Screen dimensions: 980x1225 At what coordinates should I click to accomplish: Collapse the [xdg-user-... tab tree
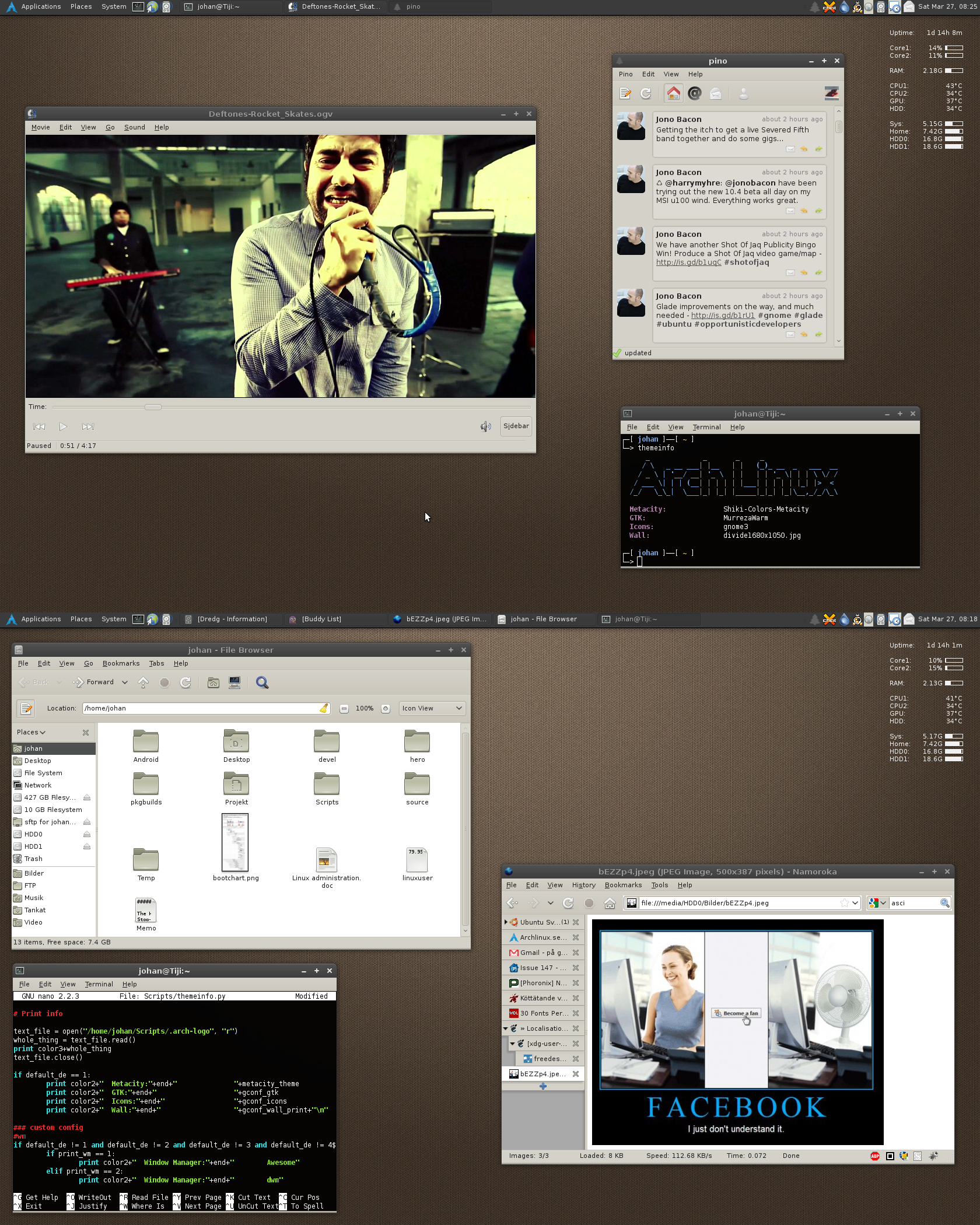point(513,1044)
